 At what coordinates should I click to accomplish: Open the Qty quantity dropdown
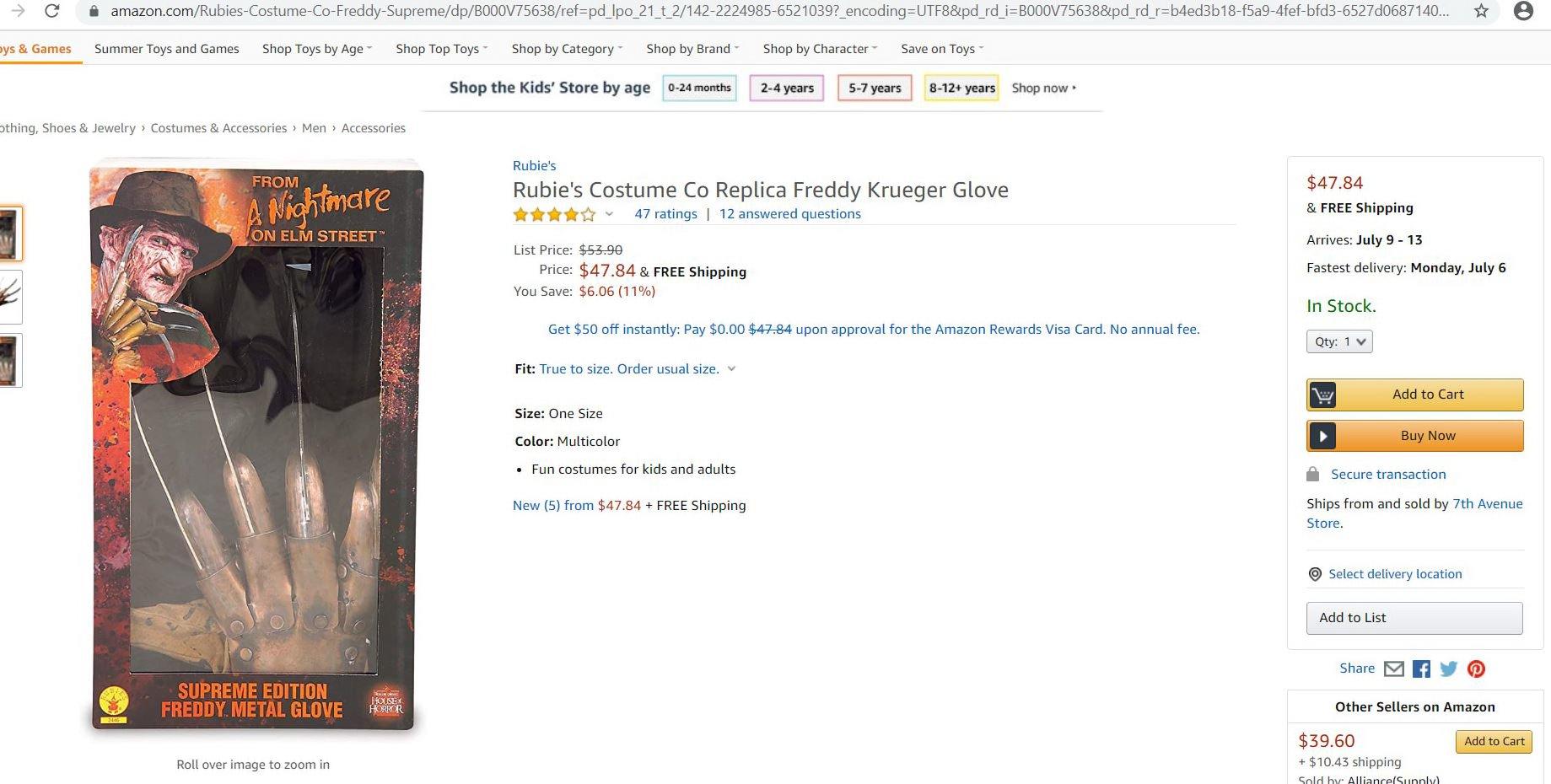[1339, 341]
